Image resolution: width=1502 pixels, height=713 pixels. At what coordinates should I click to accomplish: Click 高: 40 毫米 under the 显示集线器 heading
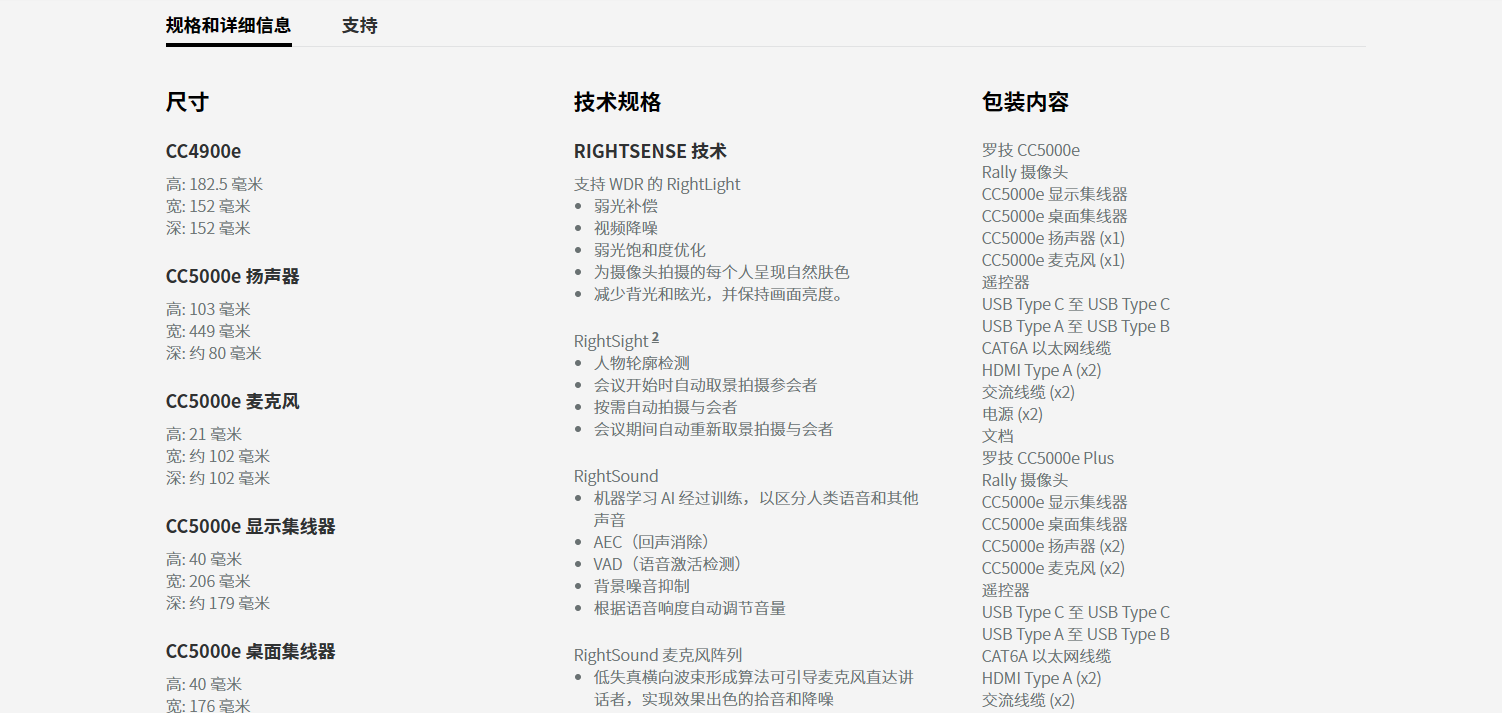click(204, 559)
